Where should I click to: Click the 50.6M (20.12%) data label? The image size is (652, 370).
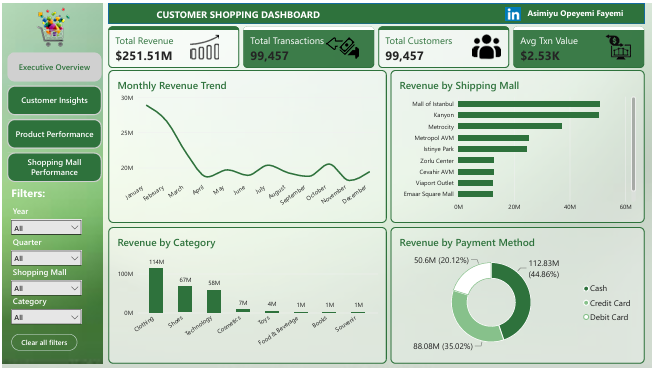point(441,260)
